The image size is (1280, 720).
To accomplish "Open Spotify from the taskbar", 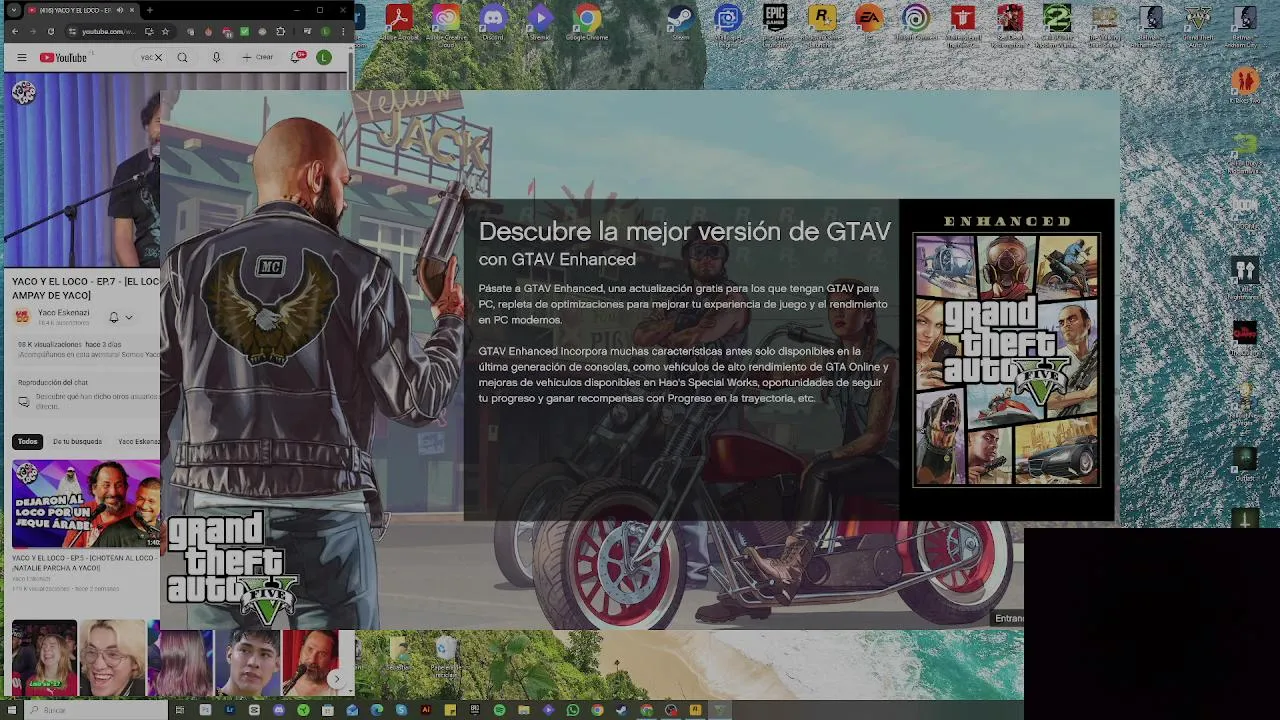I will [499, 710].
